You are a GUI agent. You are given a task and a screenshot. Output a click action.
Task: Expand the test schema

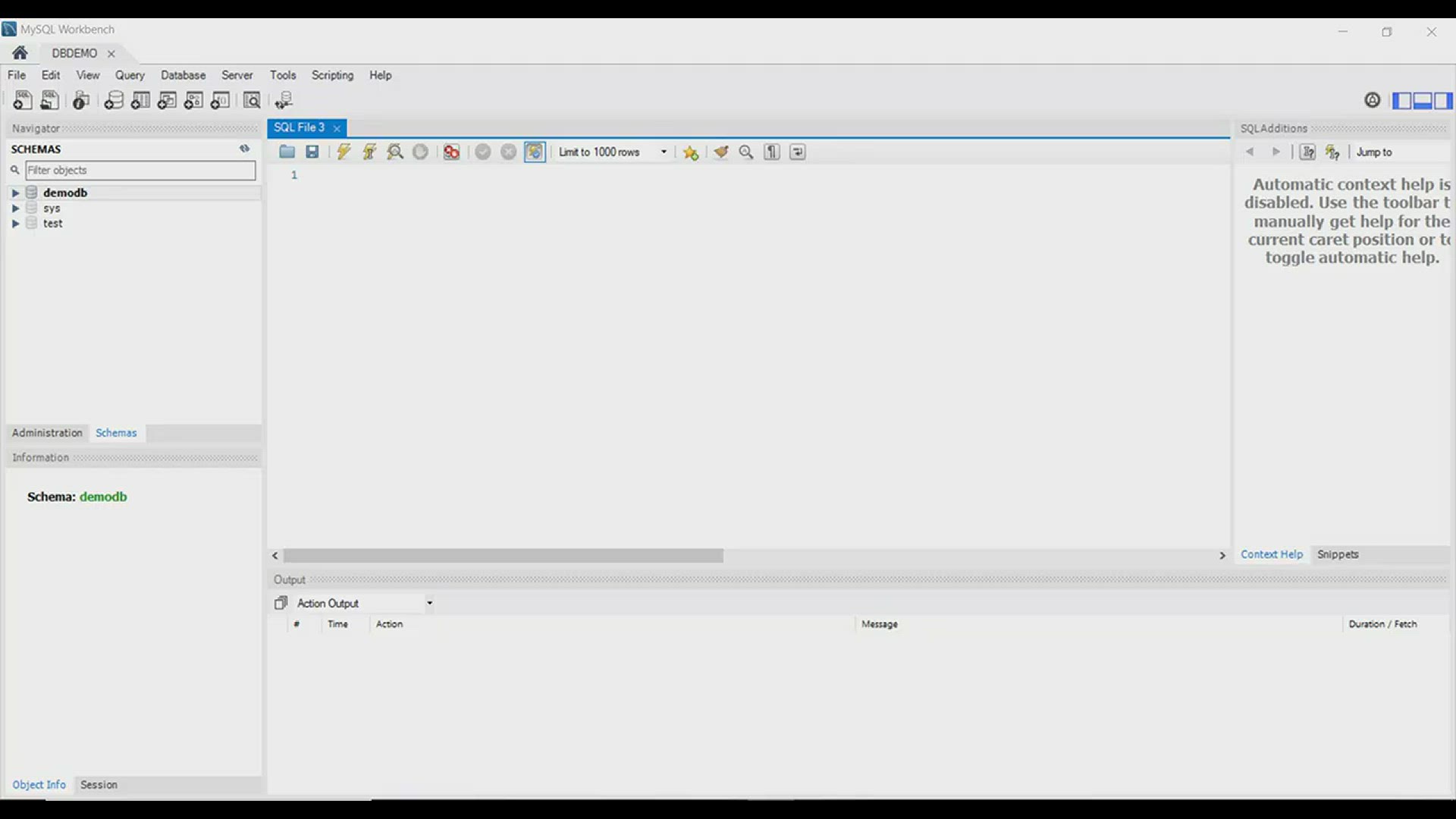15,224
